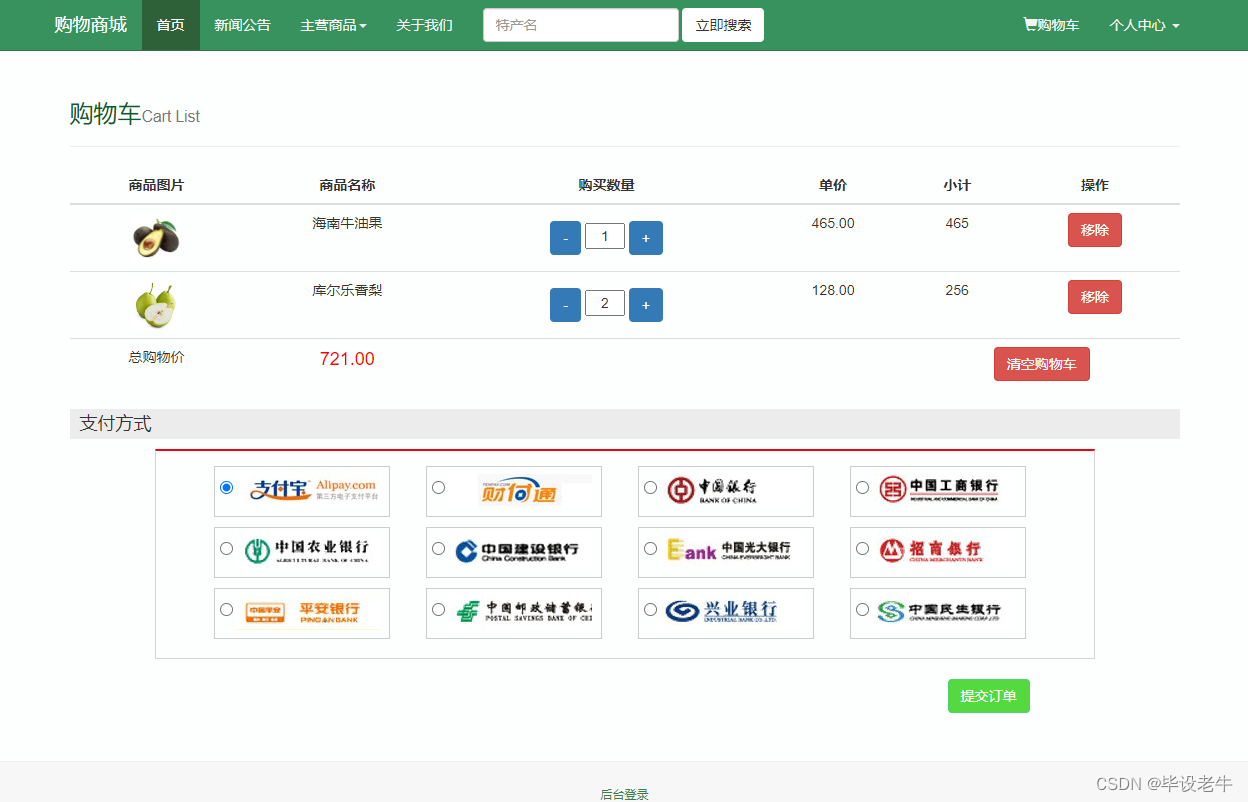Click the quantity field for 库尔乐香梨
Screen dimensions: 1248x802
pos(605,303)
